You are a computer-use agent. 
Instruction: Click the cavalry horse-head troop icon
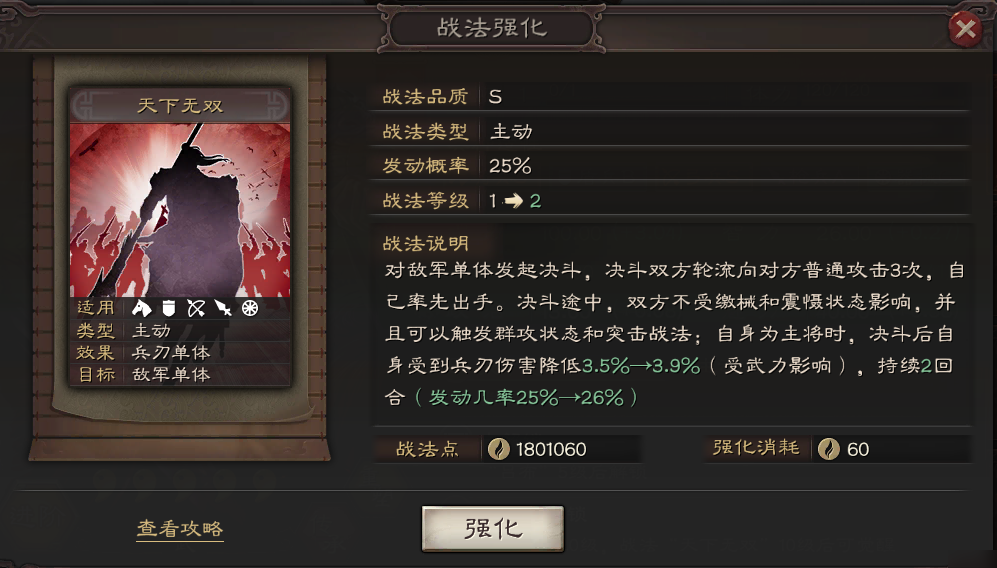[x=141, y=308]
